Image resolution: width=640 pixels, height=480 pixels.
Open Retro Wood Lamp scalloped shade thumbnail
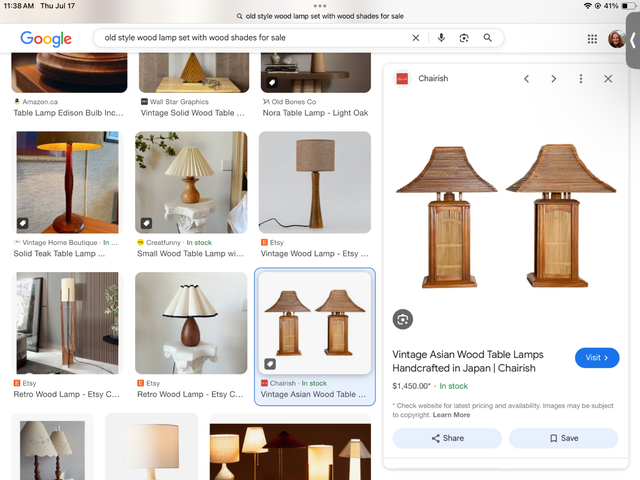click(191, 323)
